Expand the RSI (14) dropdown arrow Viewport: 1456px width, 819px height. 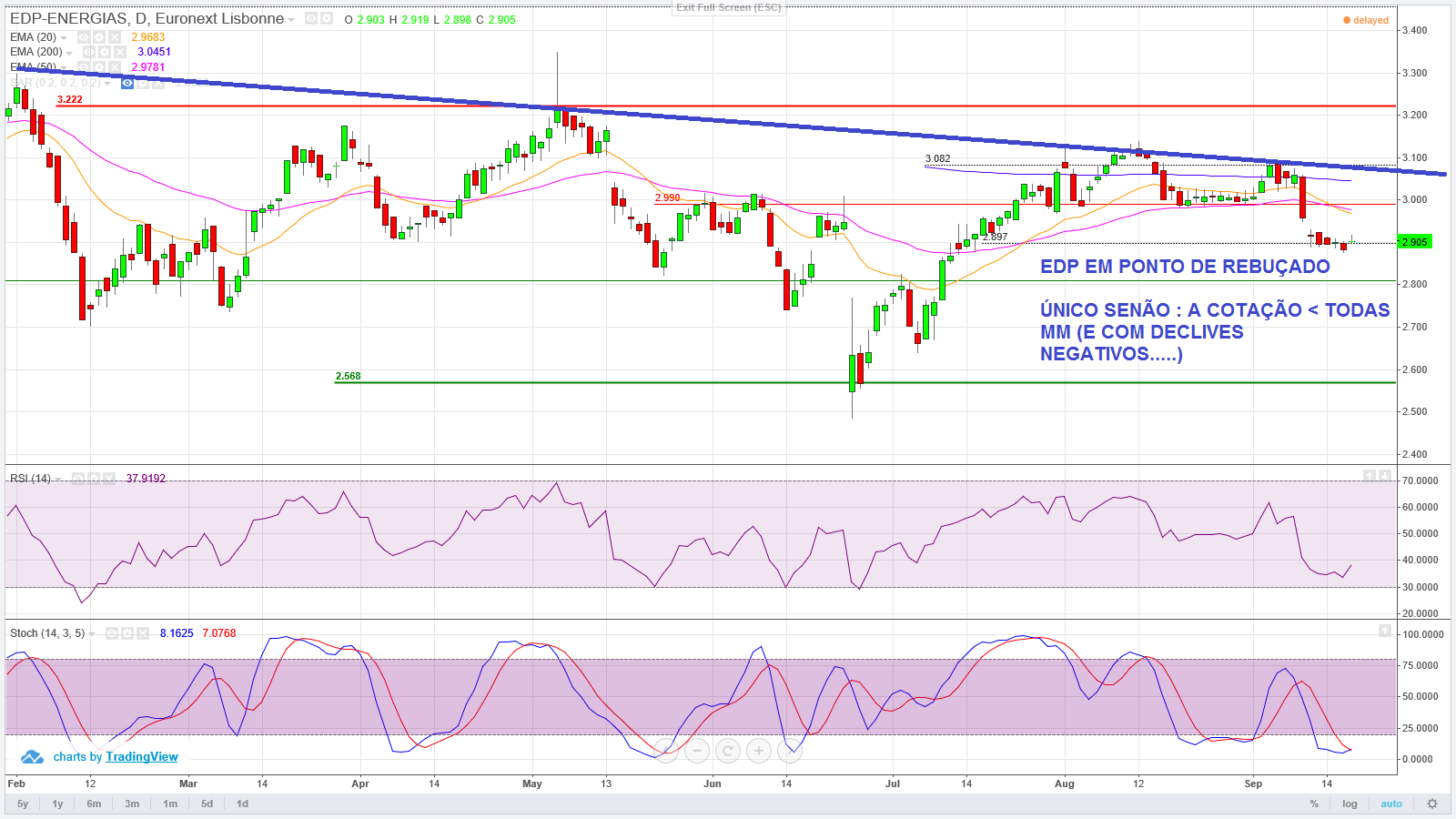(x=58, y=480)
